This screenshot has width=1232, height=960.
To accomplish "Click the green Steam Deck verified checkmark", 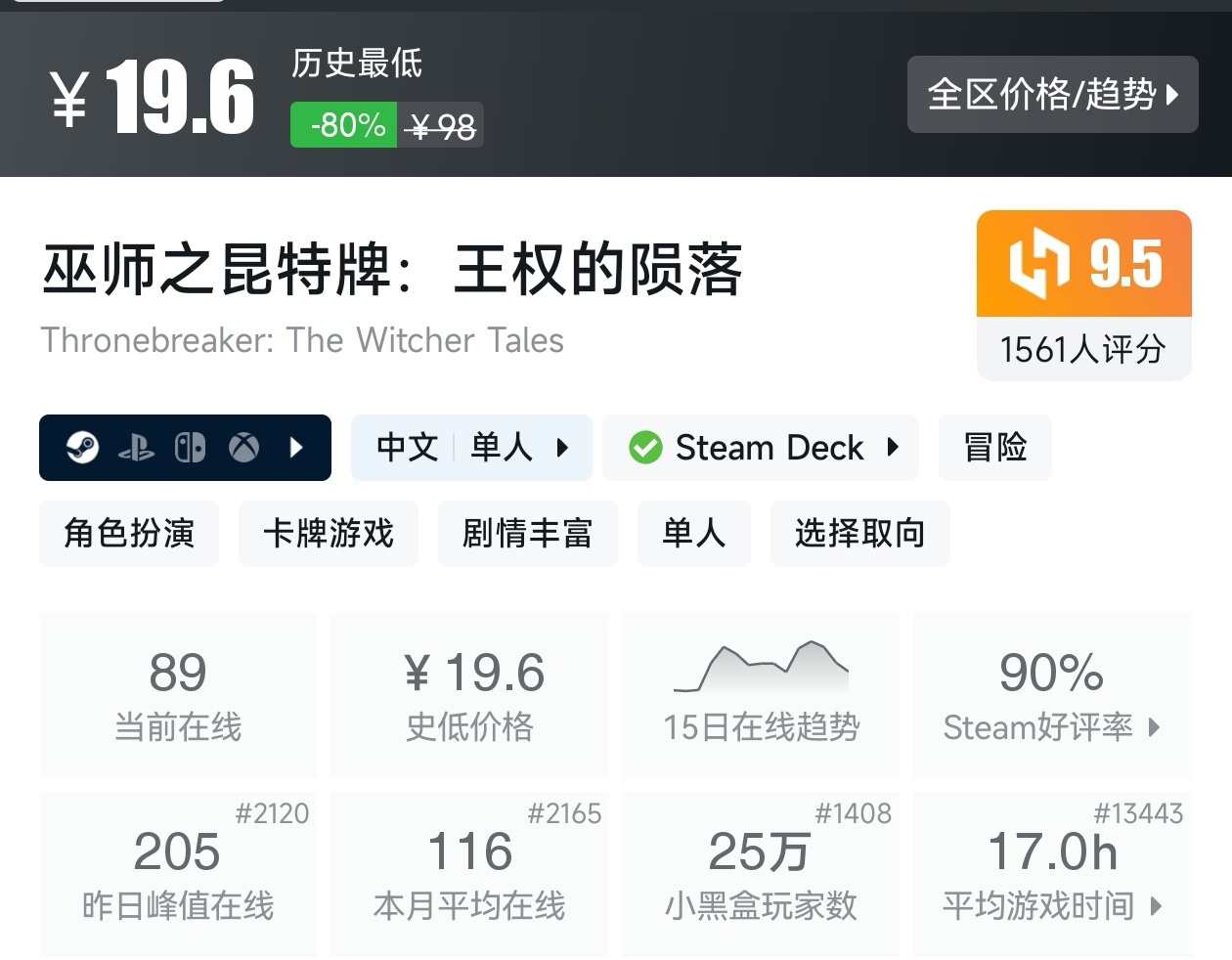I will coord(645,448).
